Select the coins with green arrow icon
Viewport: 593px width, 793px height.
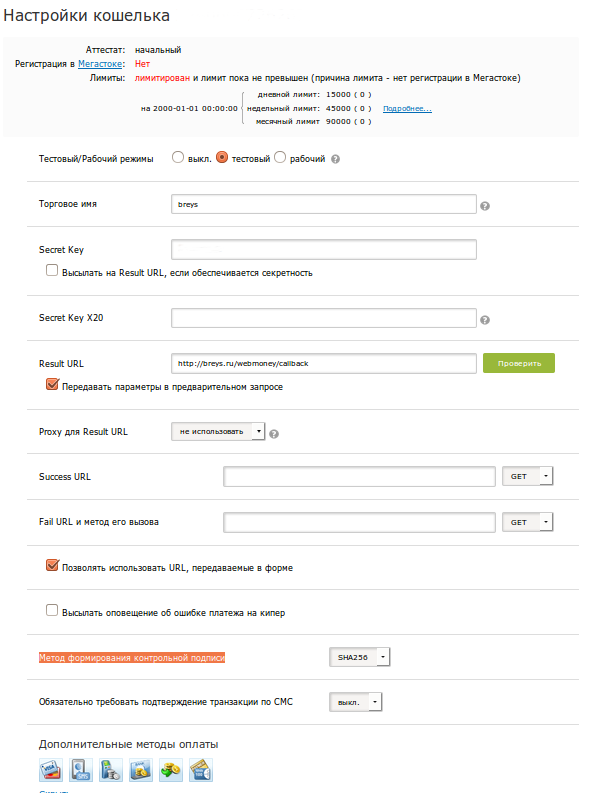170,770
